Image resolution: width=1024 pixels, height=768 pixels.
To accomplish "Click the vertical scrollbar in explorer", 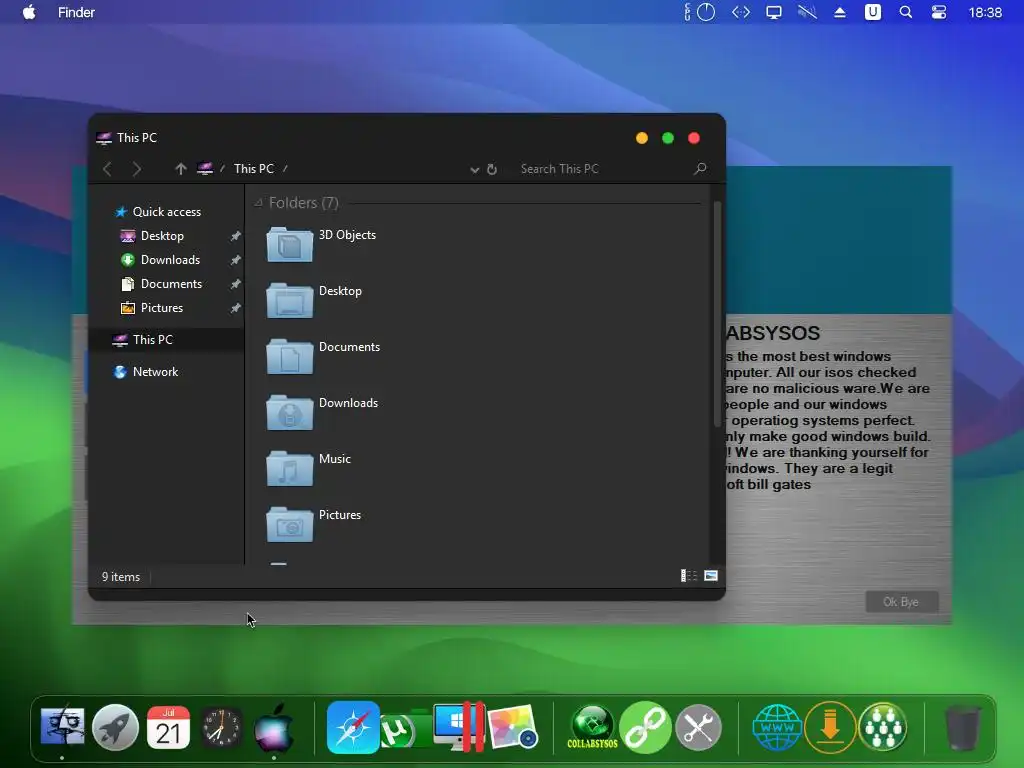I will (x=717, y=313).
